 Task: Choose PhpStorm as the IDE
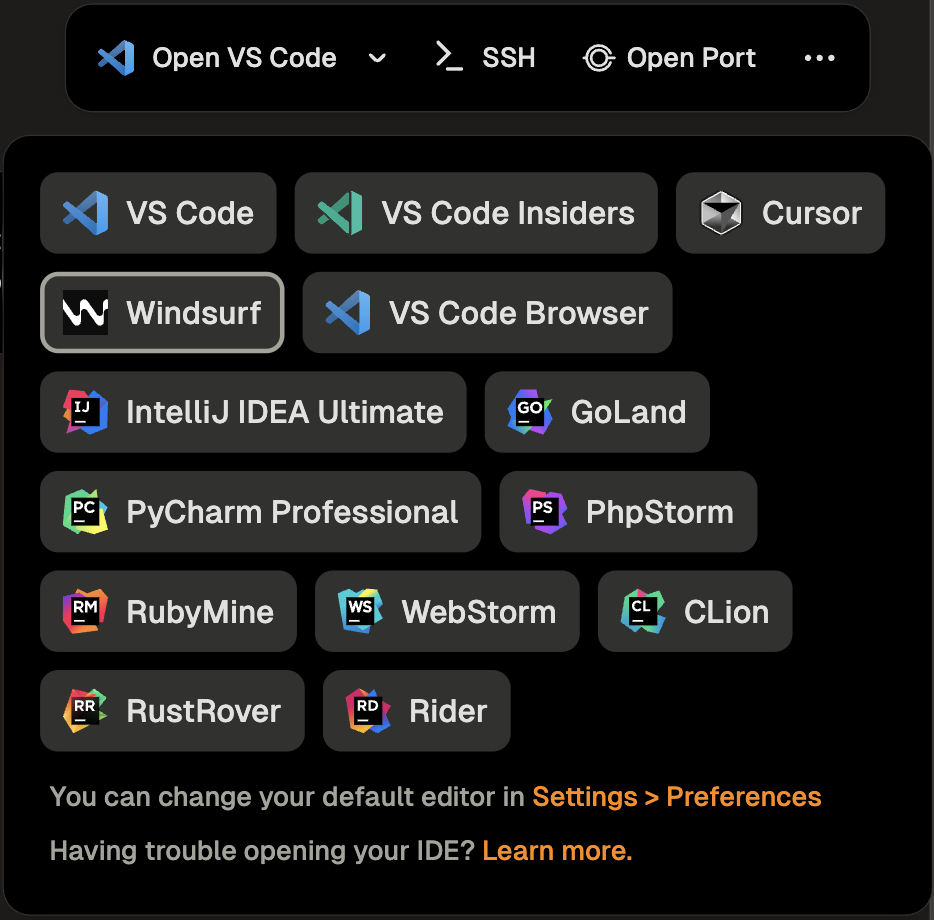pyautogui.click(x=628, y=511)
